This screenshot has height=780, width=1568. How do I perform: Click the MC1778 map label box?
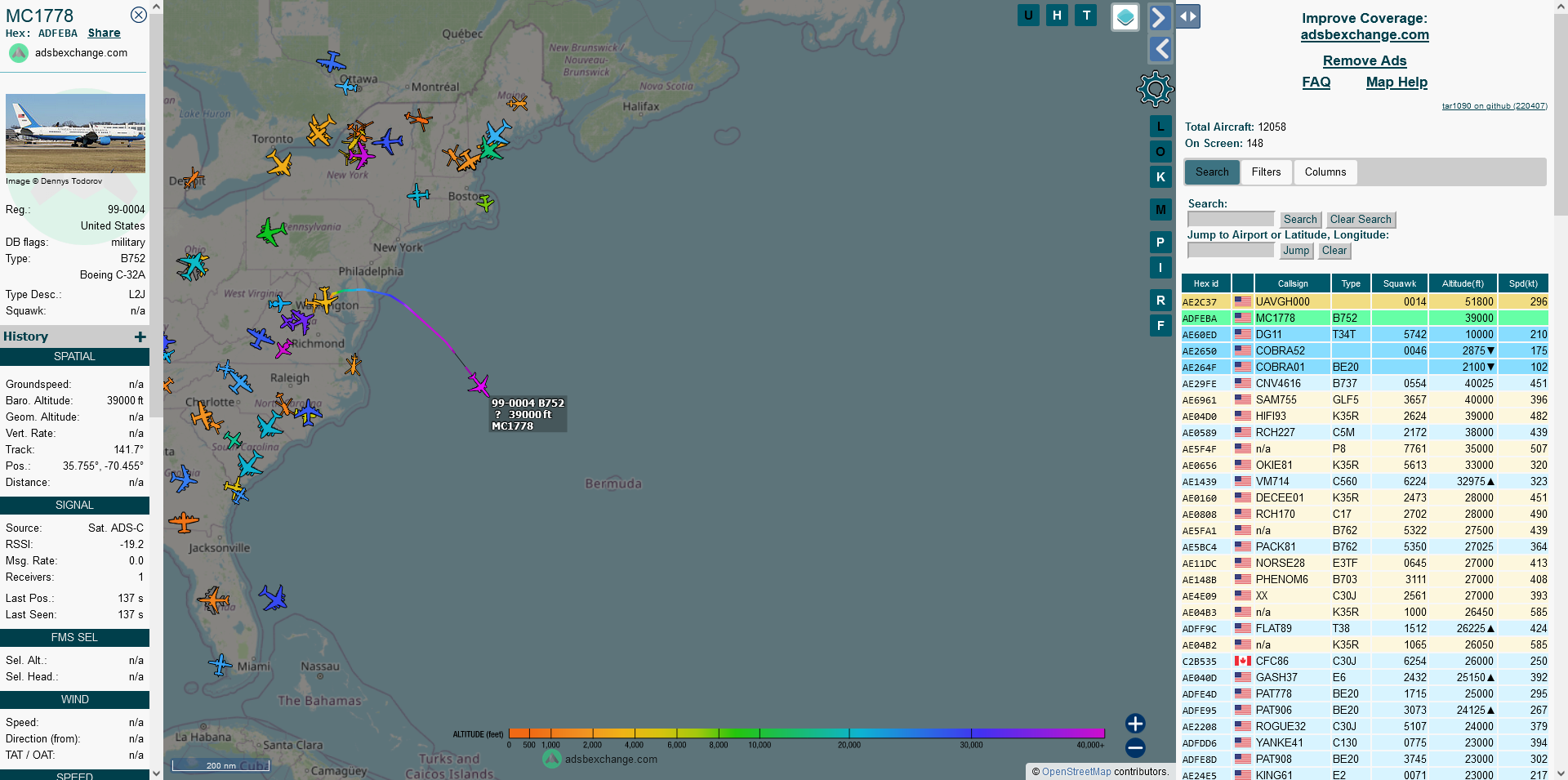point(528,414)
